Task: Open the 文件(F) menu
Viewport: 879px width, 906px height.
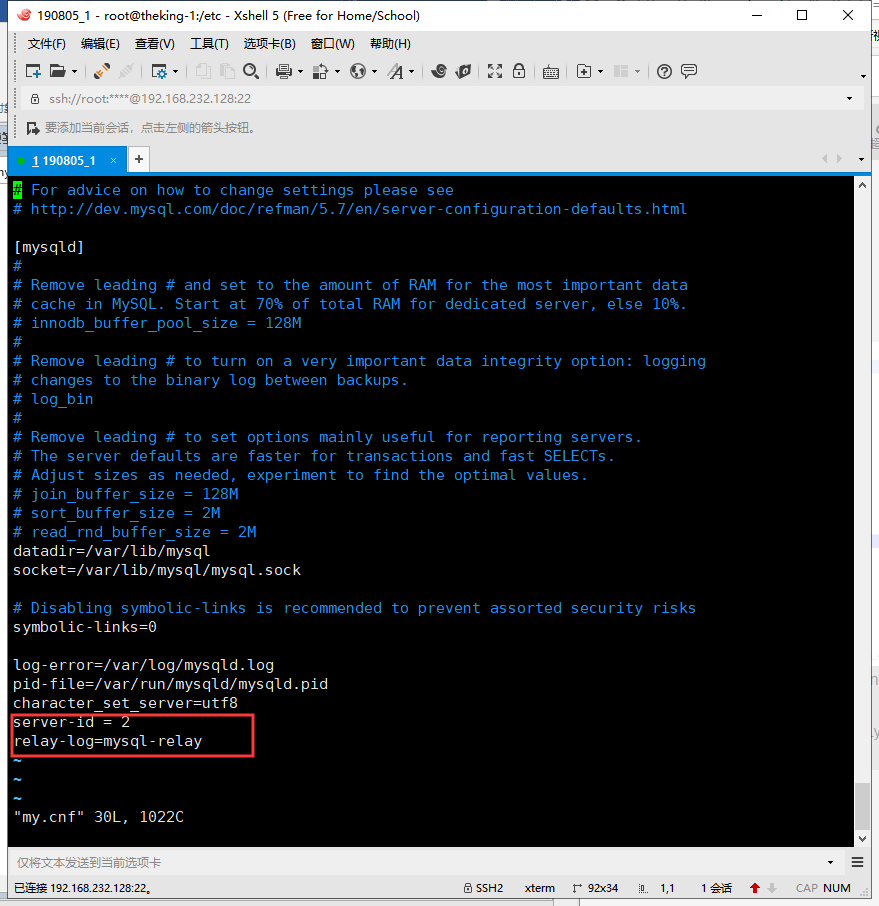Action: (47, 44)
